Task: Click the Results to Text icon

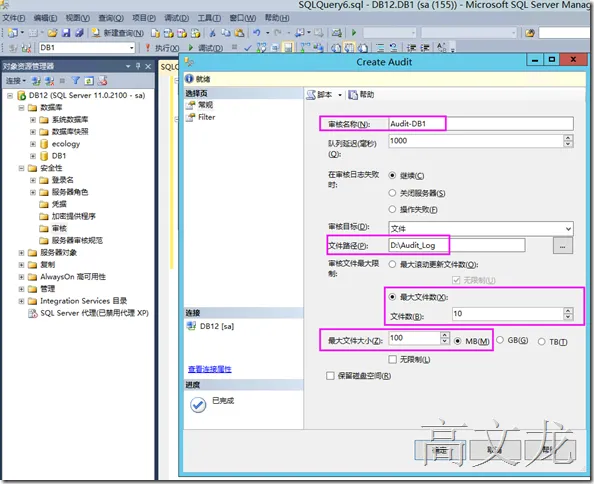Action: (x=336, y=48)
